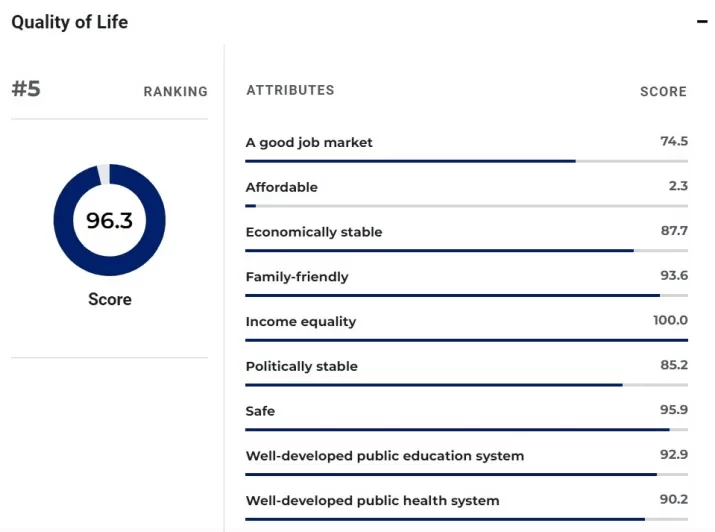Select the Affordable attribute label
Image resolution: width=715 pixels, height=532 pixels.
click(x=282, y=187)
